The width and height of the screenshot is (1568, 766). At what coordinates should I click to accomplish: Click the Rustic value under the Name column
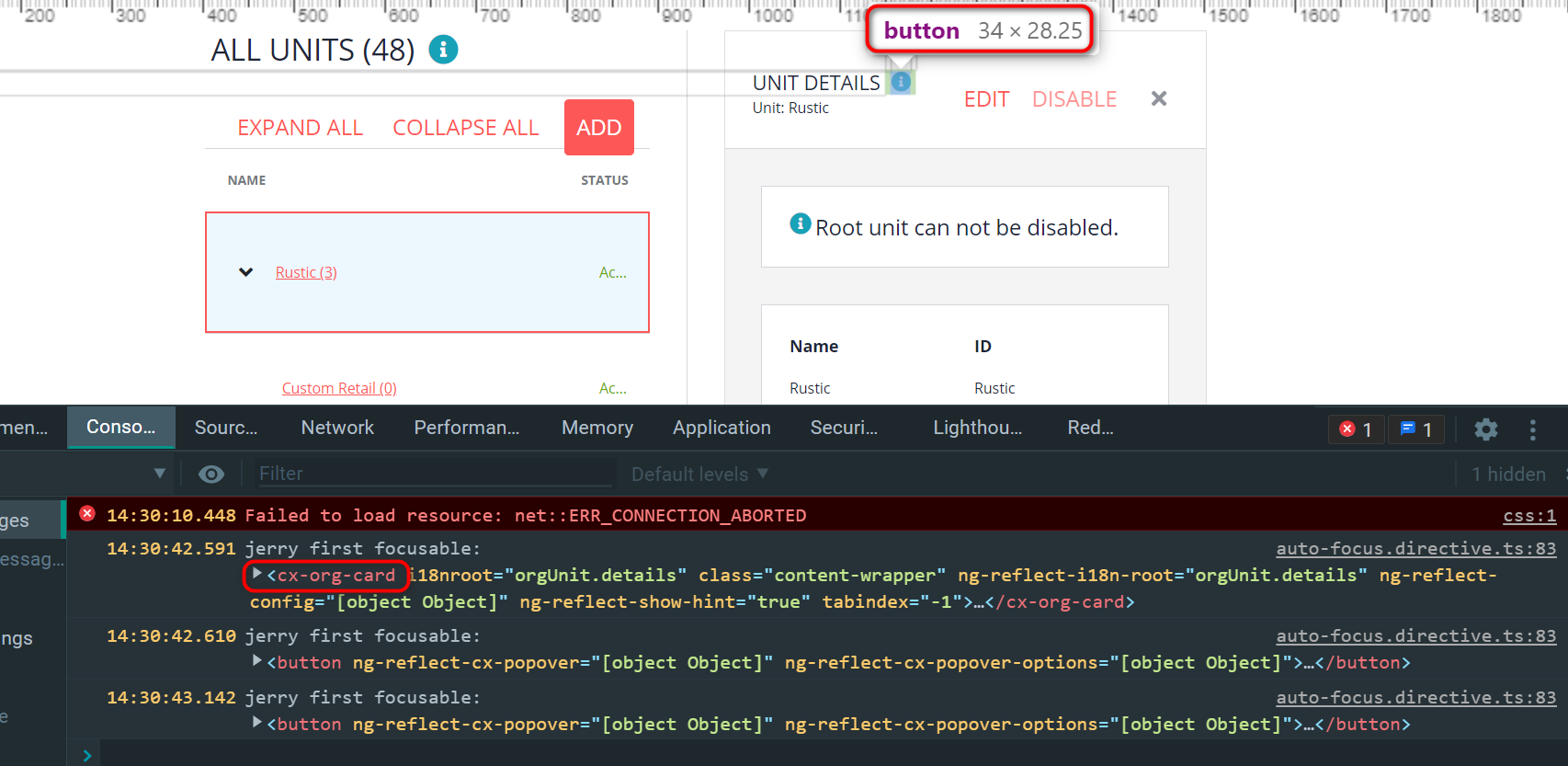click(810, 388)
